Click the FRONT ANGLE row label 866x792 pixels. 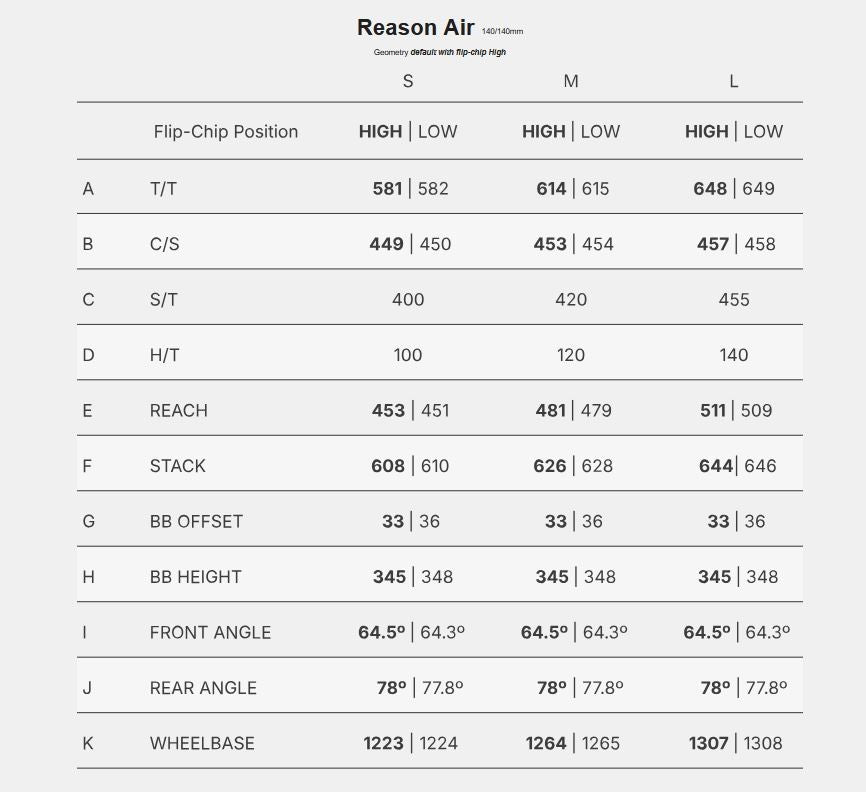click(x=210, y=632)
